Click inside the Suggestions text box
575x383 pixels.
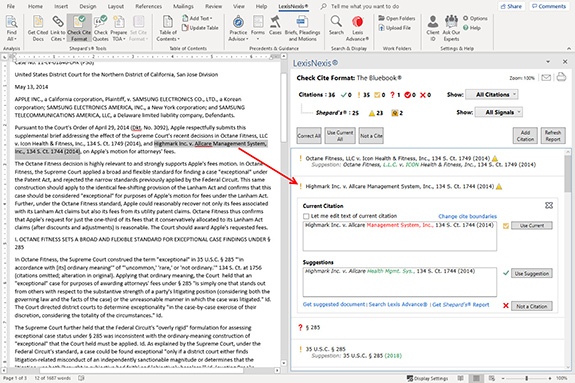400,282
